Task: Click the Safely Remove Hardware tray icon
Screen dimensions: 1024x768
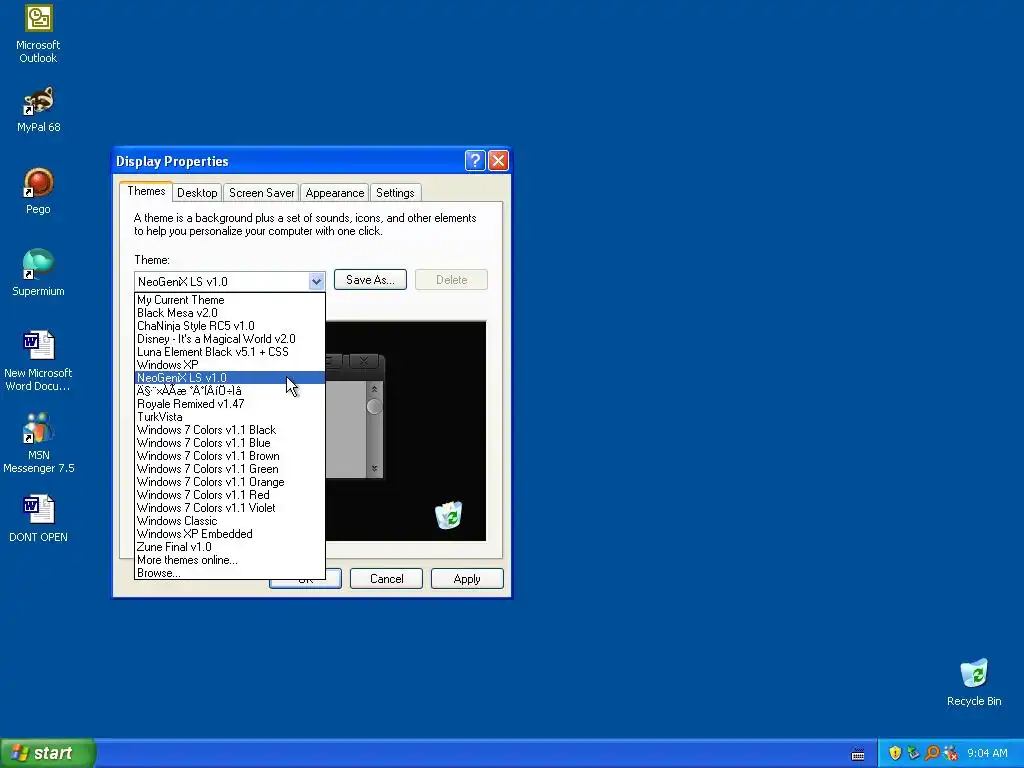Action: click(x=913, y=753)
